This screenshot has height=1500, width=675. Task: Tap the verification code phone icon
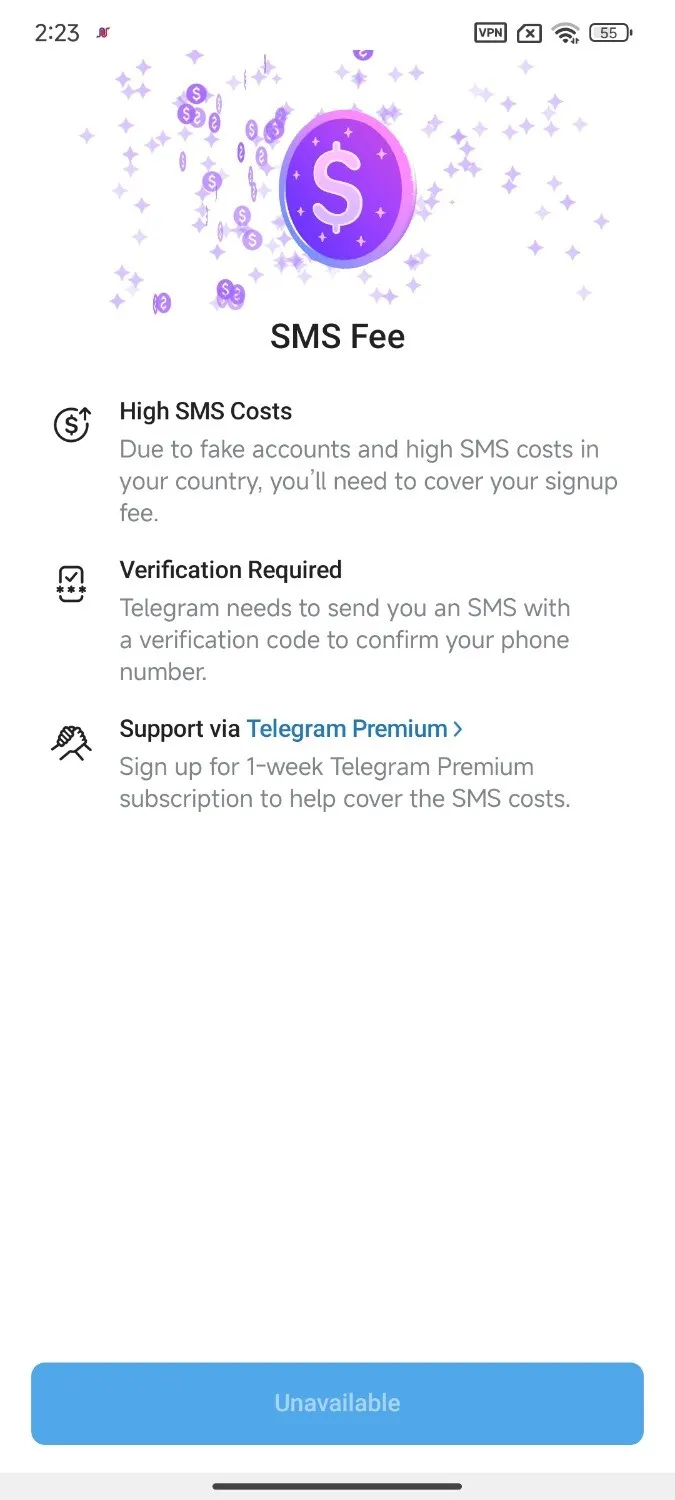pyautogui.click(x=72, y=583)
